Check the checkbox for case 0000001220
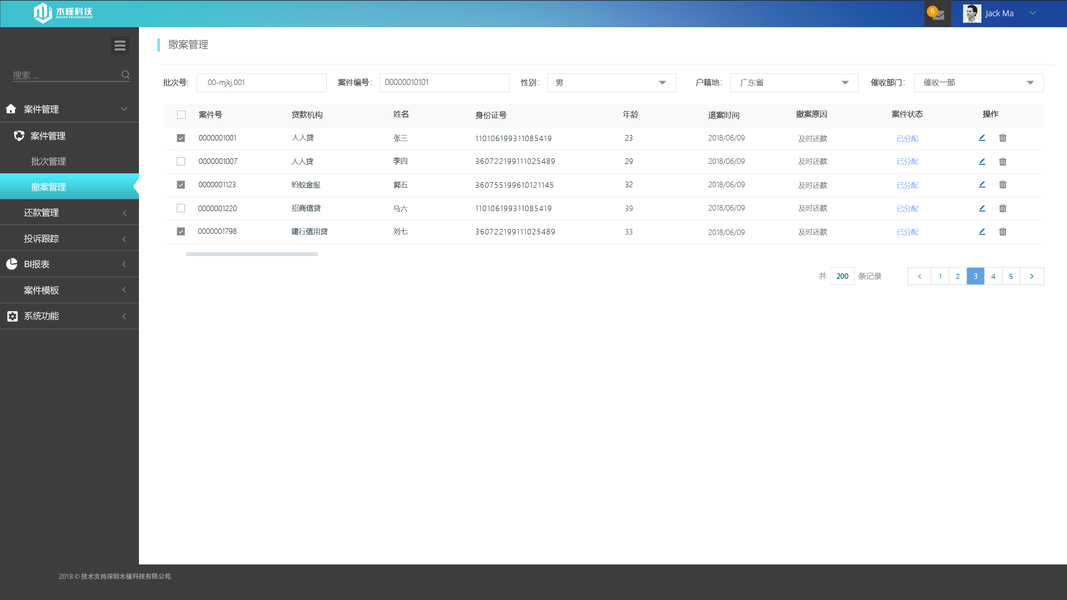The width and height of the screenshot is (1067, 600). [181, 208]
